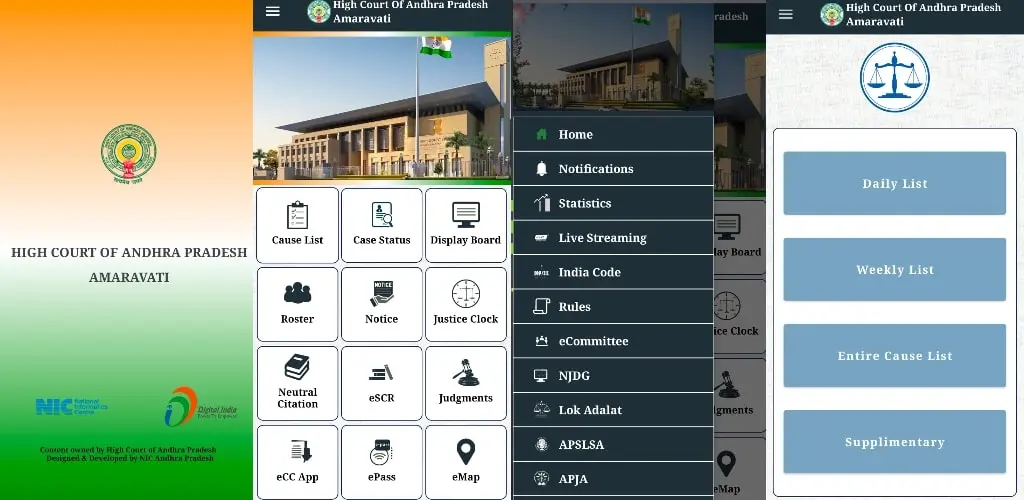Open Notifications from the side drawer
The width and height of the screenshot is (1024, 500).
pyautogui.click(x=613, y=169)
